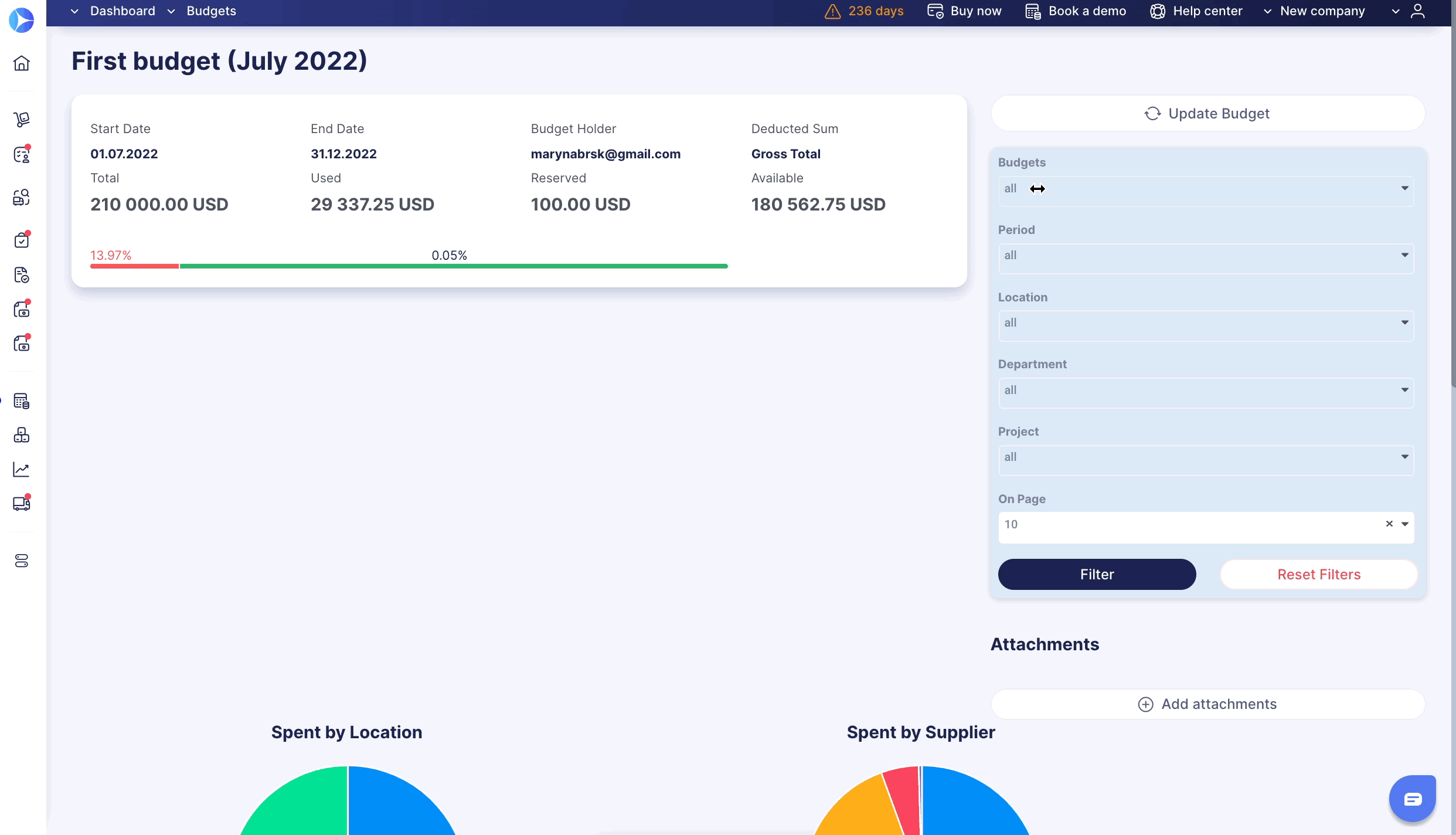Click the refresh icon in Update Budget

click(x=1152, y=114)
